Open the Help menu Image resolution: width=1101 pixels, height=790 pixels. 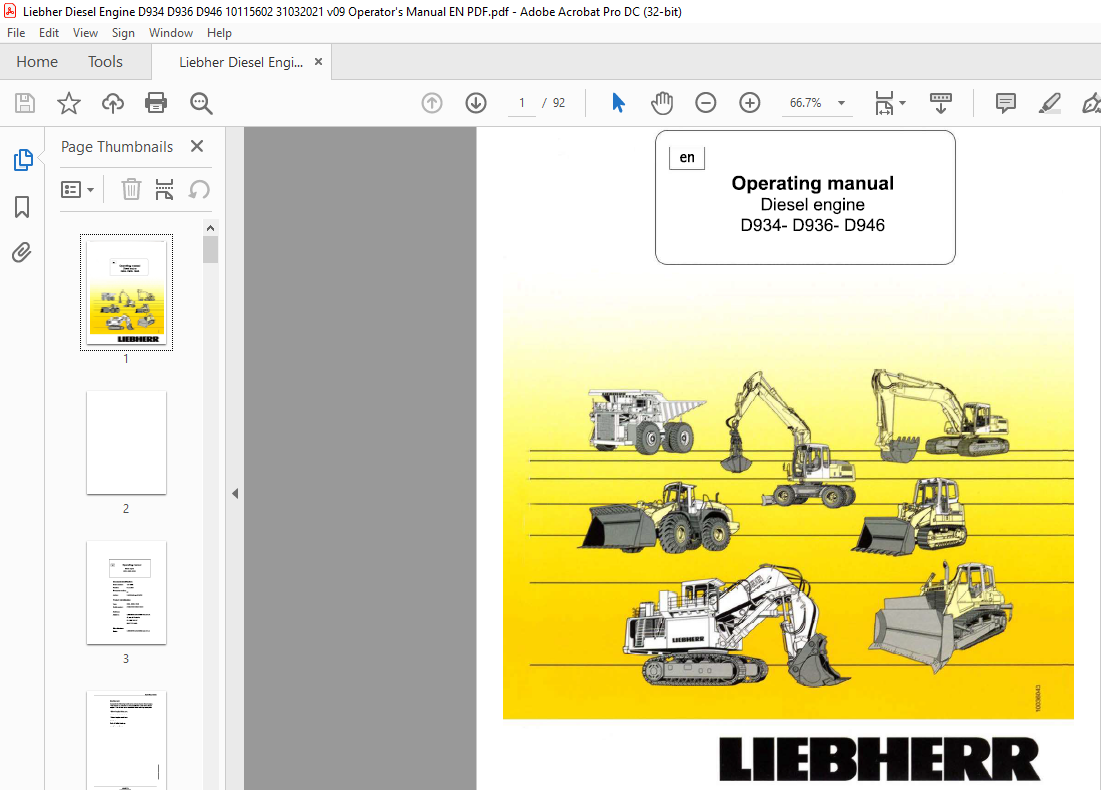219,33
